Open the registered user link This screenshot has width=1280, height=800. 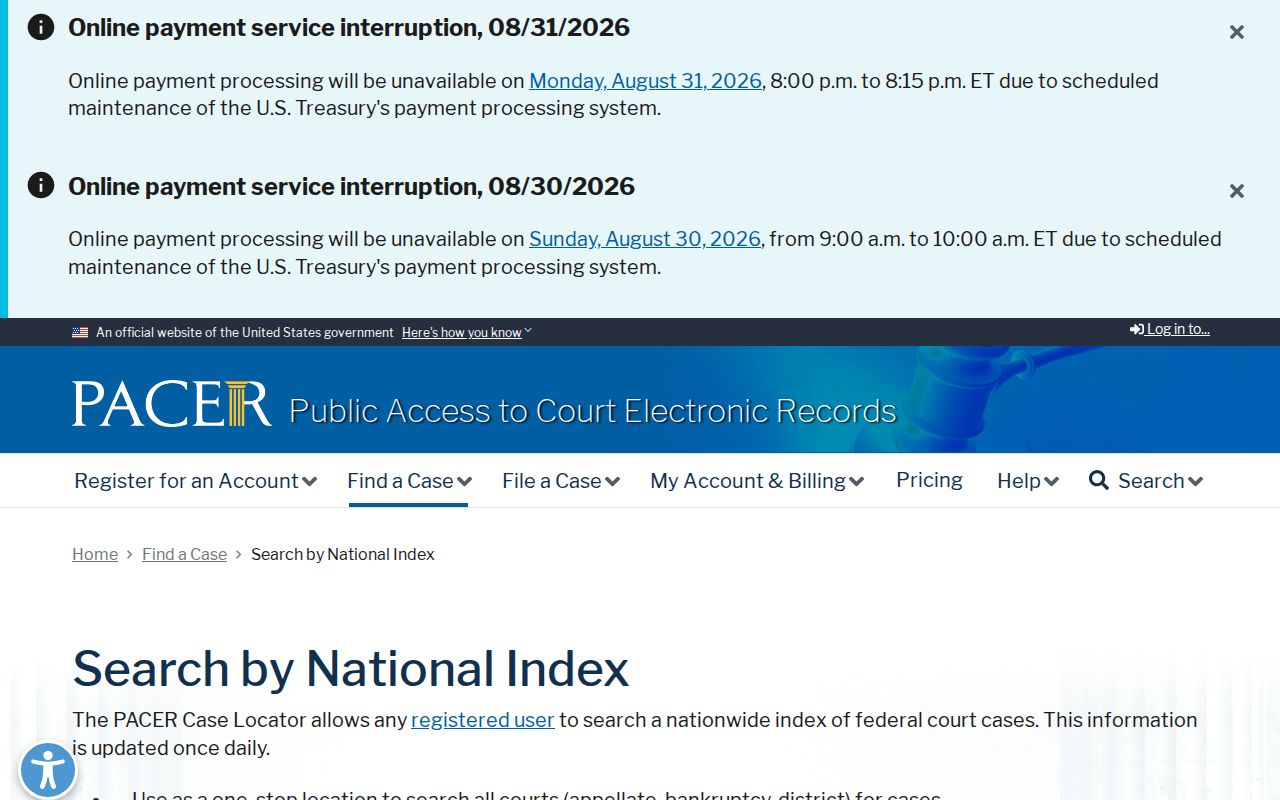coord(483,720)
